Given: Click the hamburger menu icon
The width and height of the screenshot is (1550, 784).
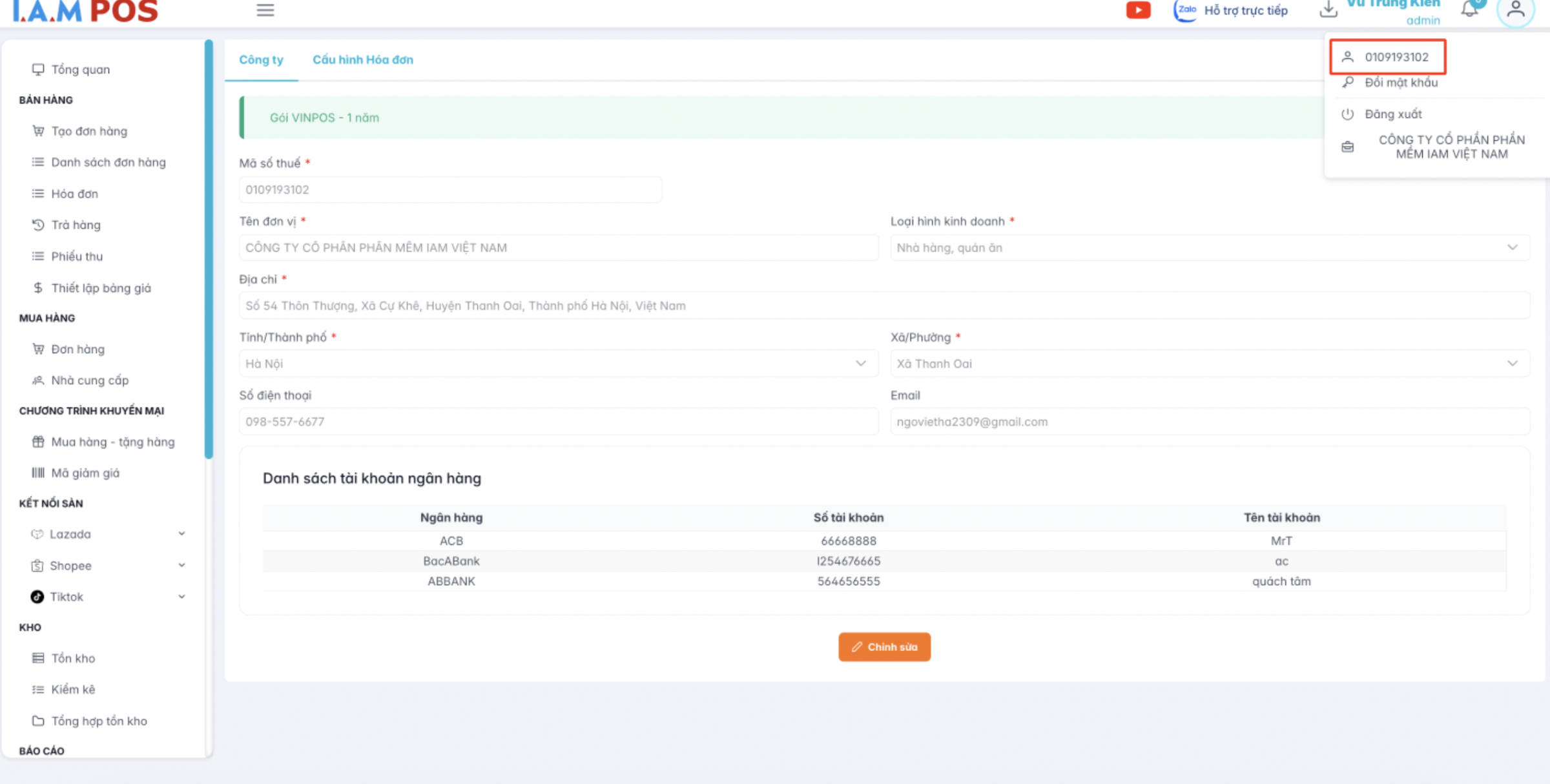Looking at the screenshot, I should point(265,10).
